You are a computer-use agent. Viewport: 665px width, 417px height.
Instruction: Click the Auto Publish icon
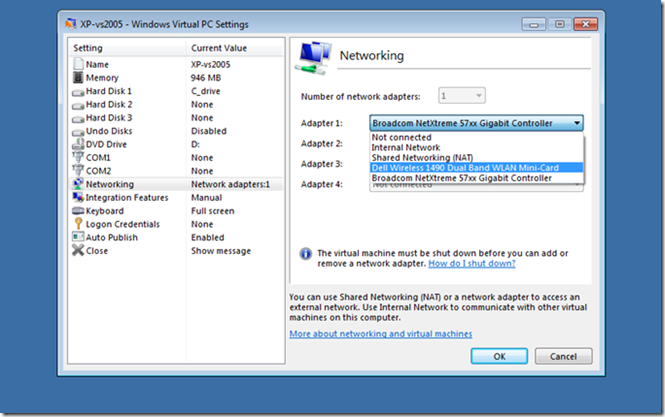78,237
